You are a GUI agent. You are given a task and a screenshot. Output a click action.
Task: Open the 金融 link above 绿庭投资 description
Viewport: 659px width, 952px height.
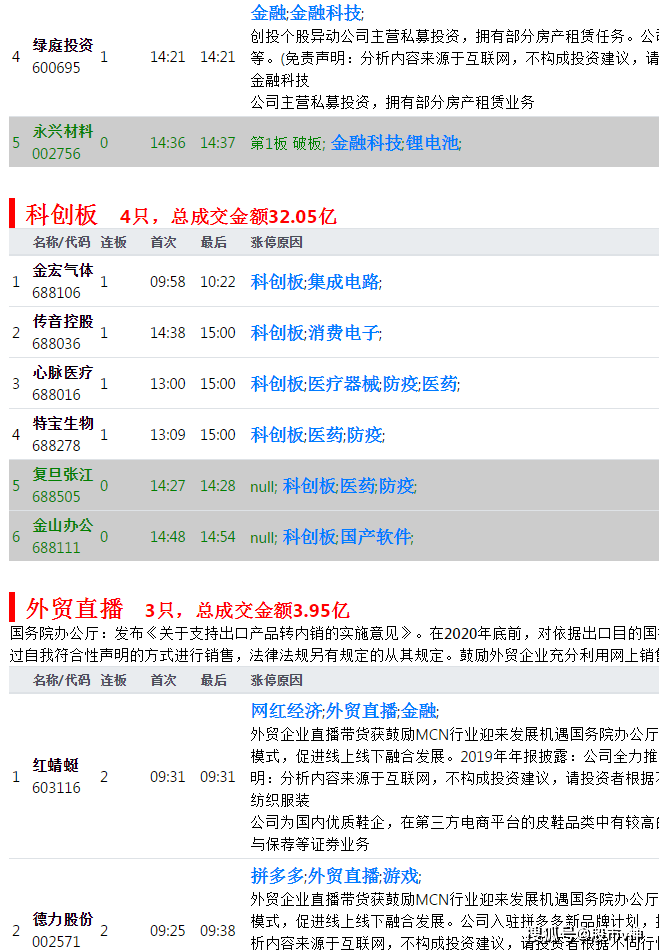point(268,13)
